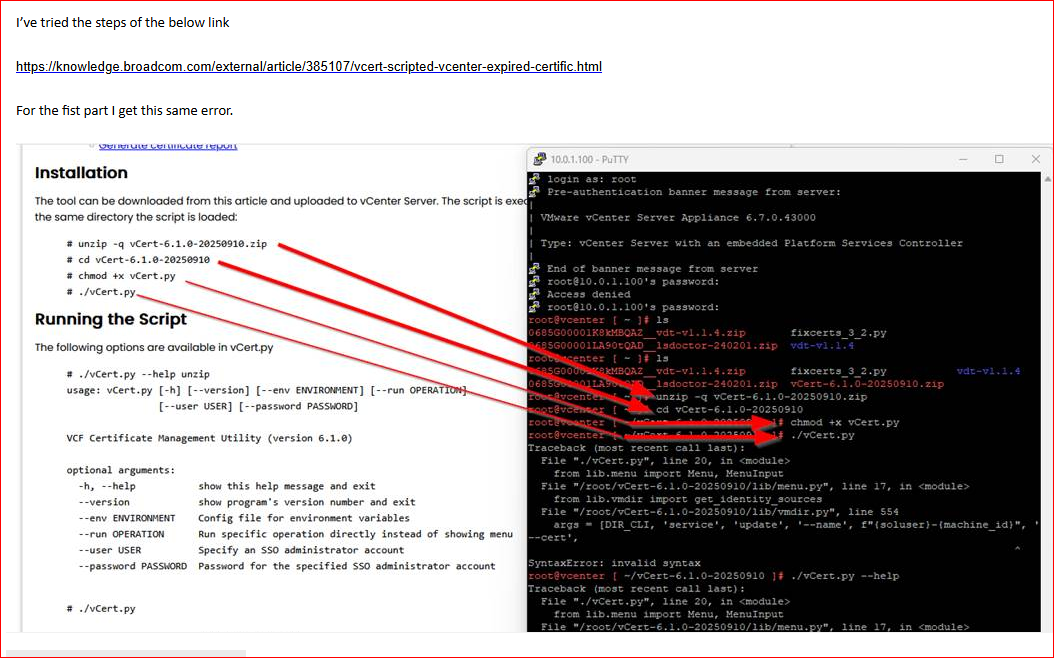Click the "optional arguments:" line

pyautogui.click(x=120, y=470)
